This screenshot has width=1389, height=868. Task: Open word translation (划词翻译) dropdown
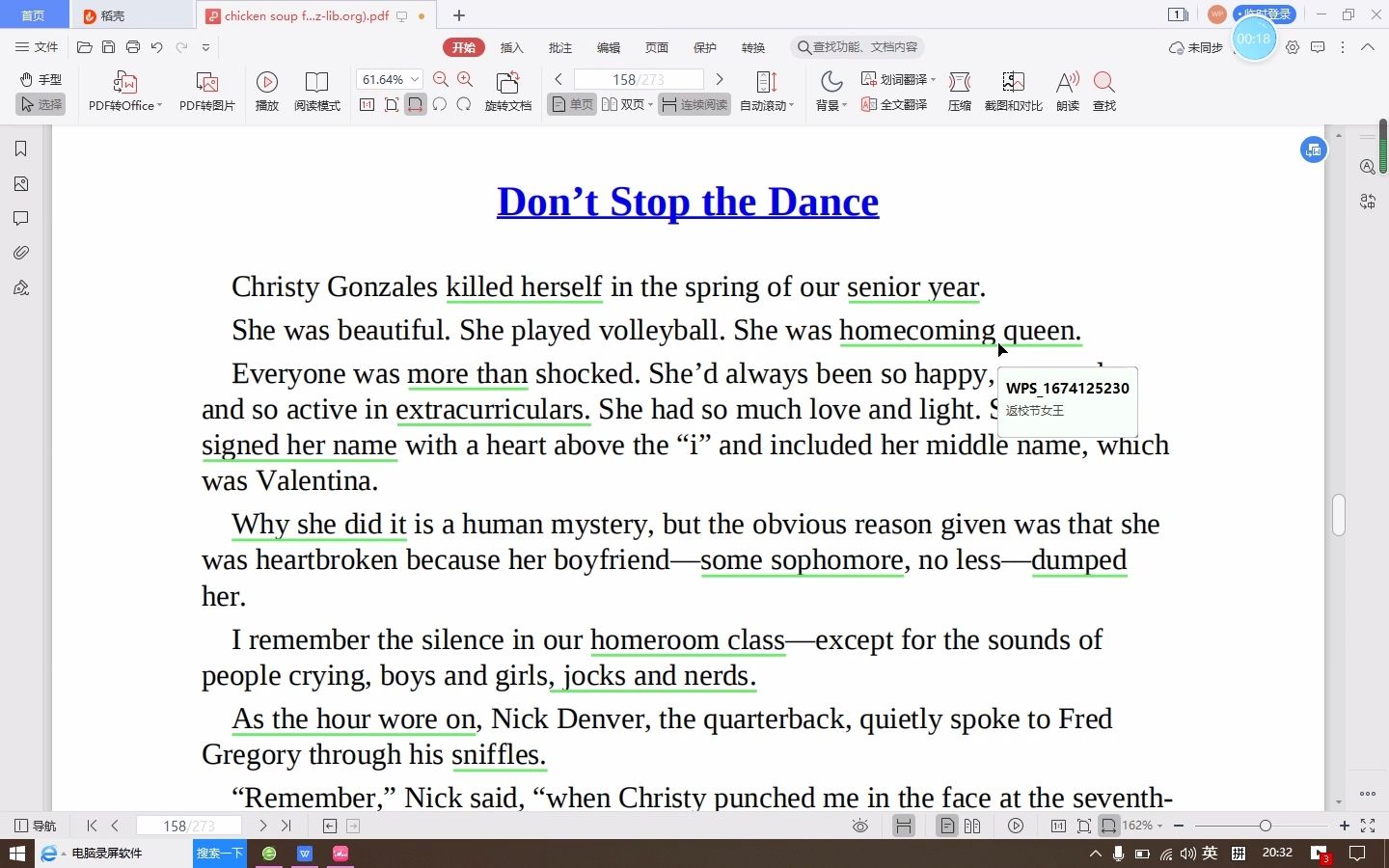[898, 79]
